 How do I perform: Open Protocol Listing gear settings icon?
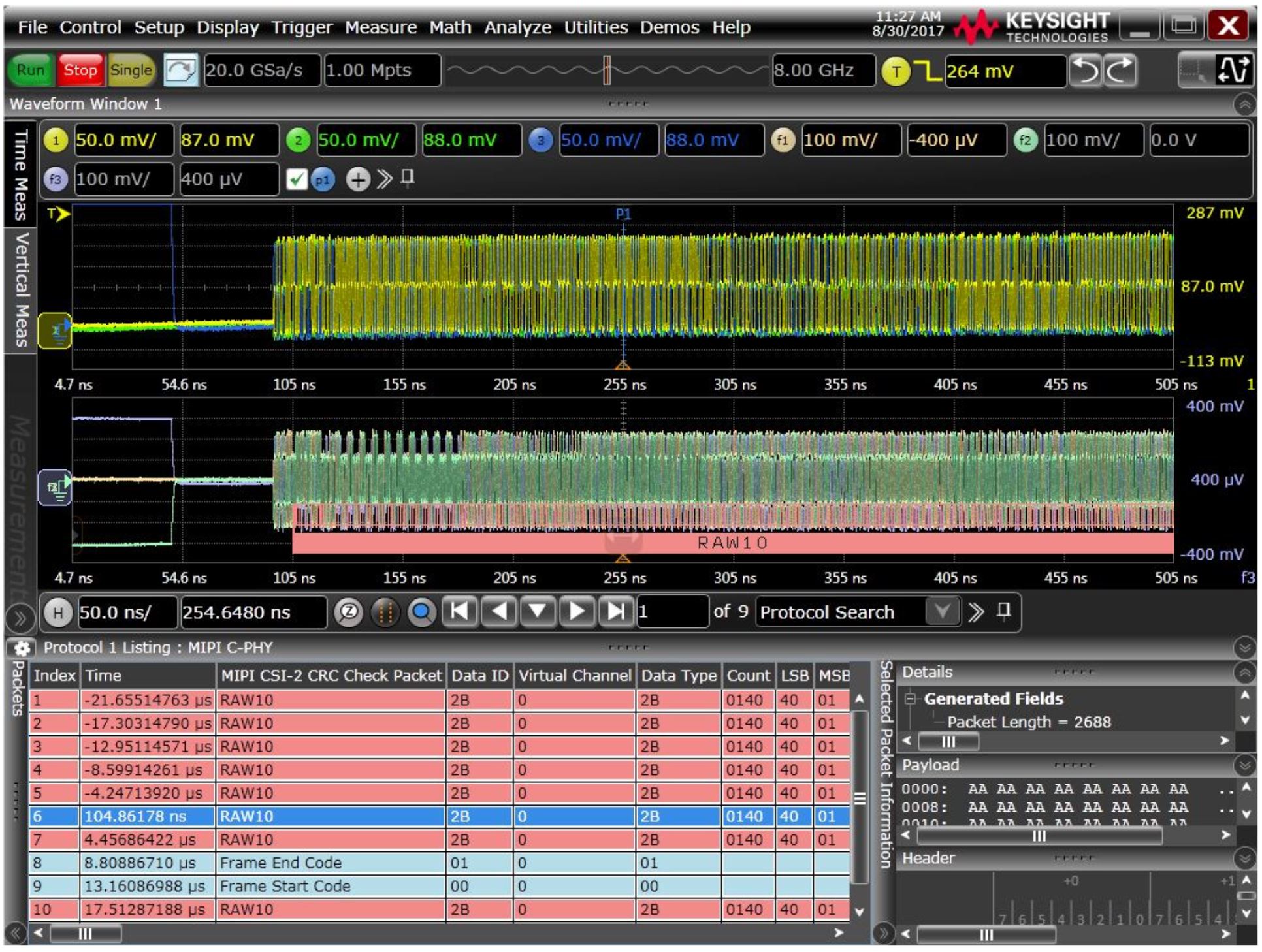coord(22,648)
